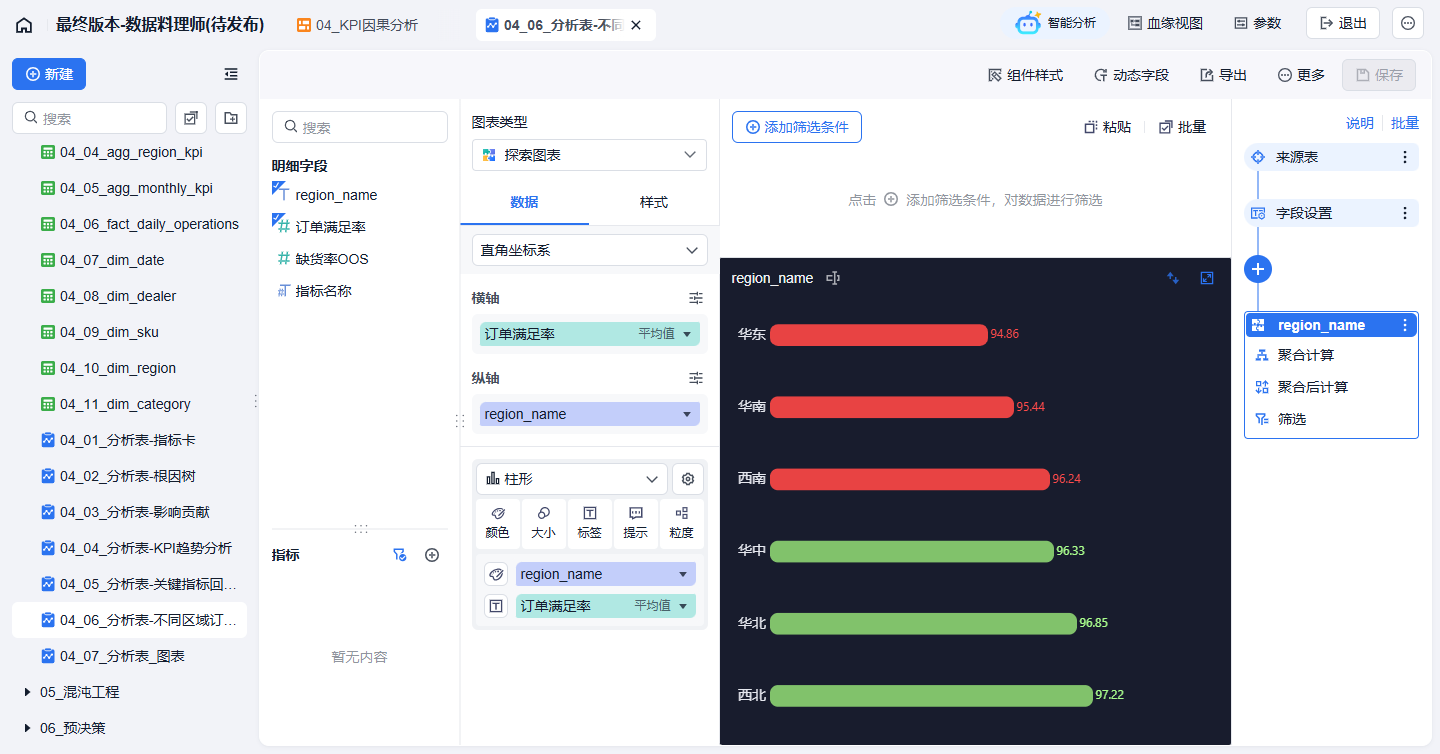This screenshot has height=754, width=1440.
Task: Click the blue 新建 button
Action: coord(49,74)
